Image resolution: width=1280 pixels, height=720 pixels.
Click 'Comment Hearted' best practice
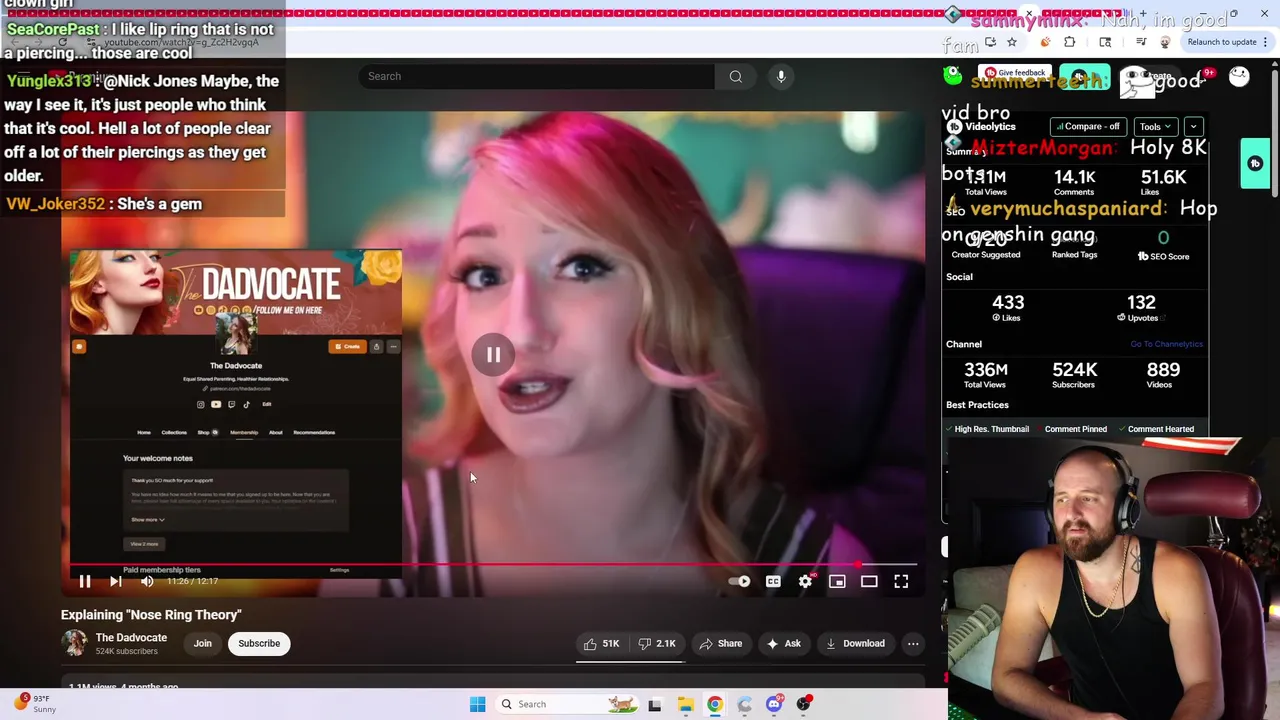(x=1160, y=429)
